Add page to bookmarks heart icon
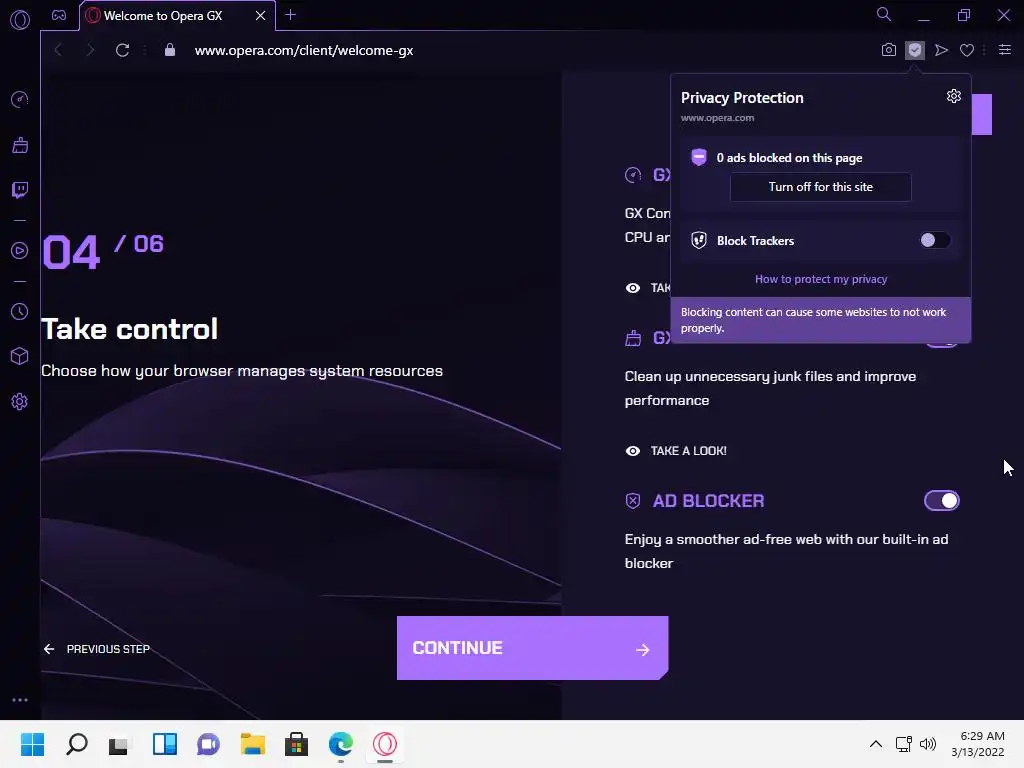Viewport: 1024px width, 768px height. tap(967, 50)
